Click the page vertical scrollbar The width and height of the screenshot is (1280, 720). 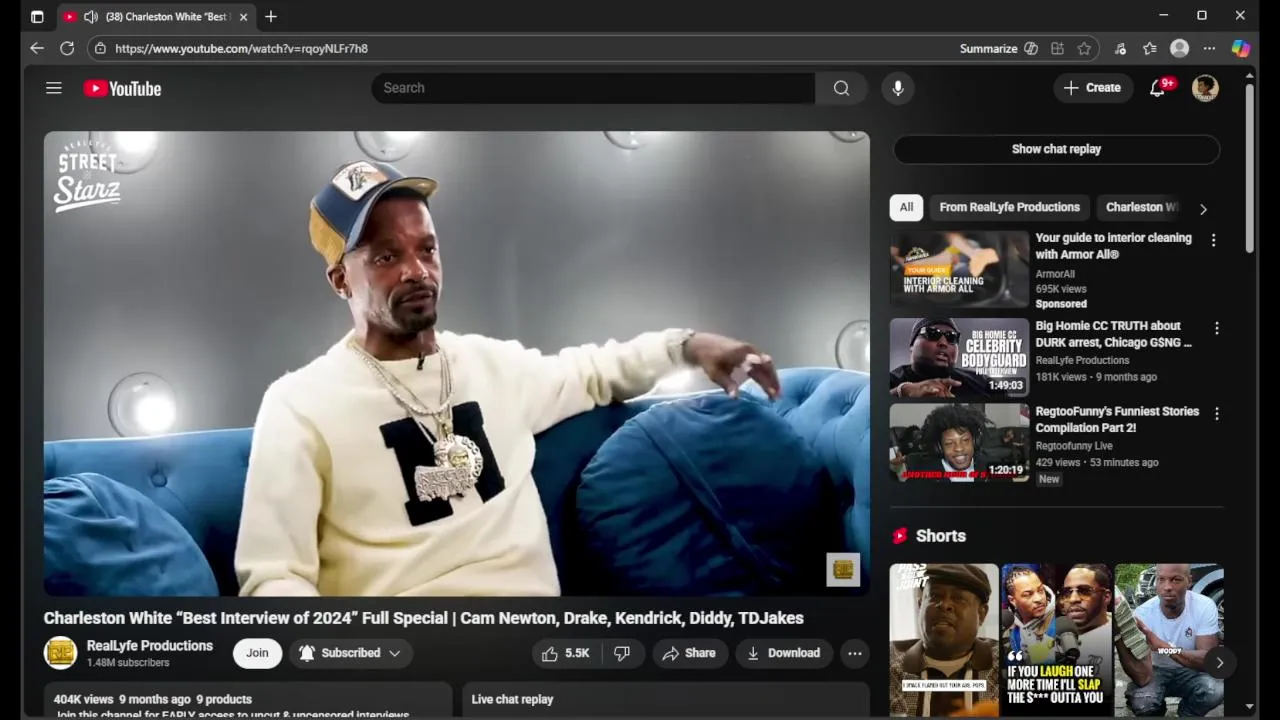(1249, 168)
